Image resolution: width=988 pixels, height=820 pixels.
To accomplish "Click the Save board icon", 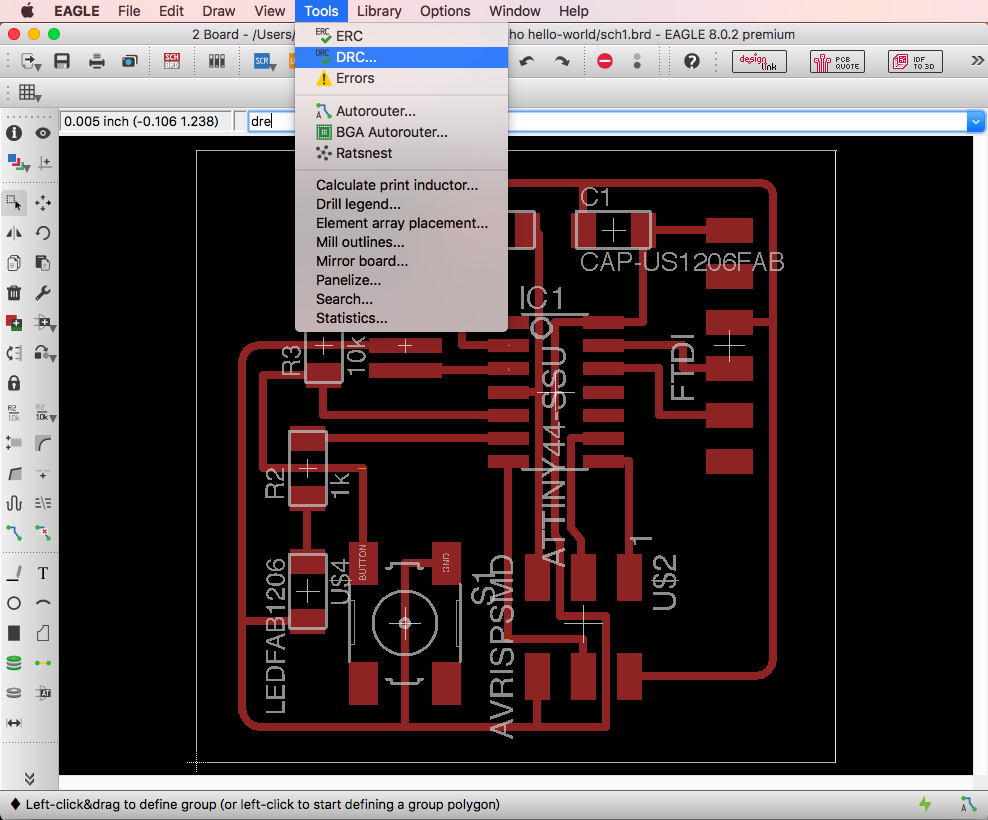I will pos(62,61).
